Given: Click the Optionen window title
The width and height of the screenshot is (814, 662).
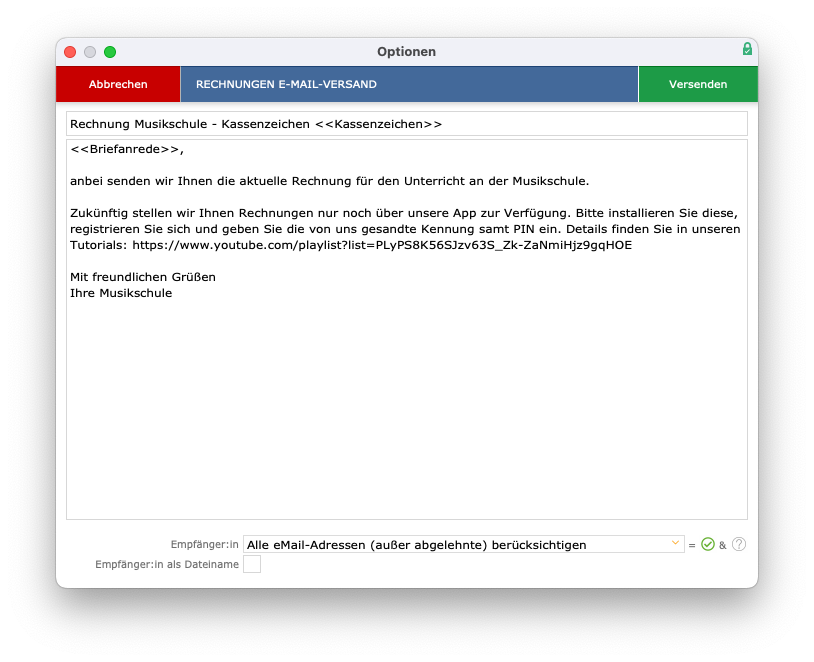Looking at the screenshot, I should tap(407, 51).
